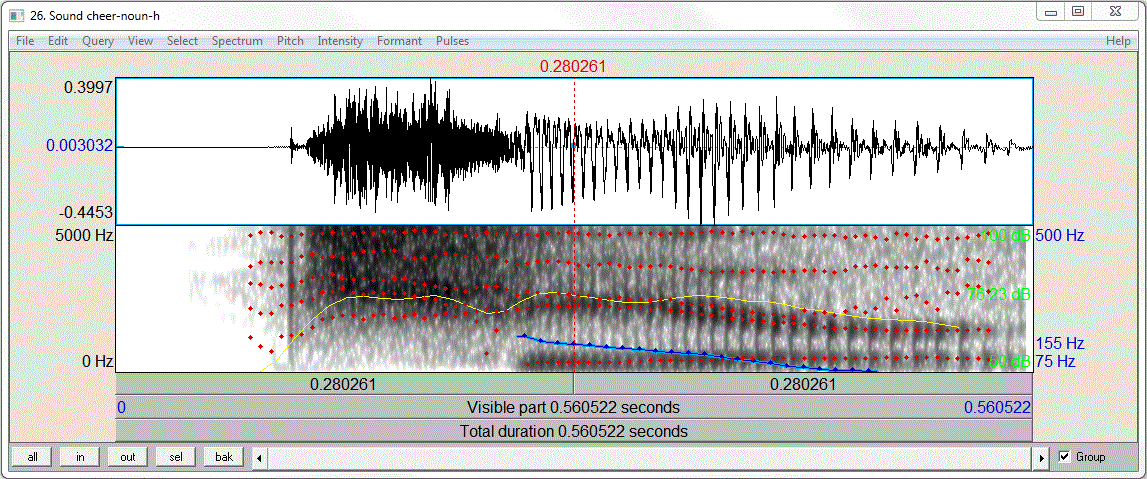Click the 155 Hz pitch value
1147x479 pixels.
click(x=1060, y=343)
